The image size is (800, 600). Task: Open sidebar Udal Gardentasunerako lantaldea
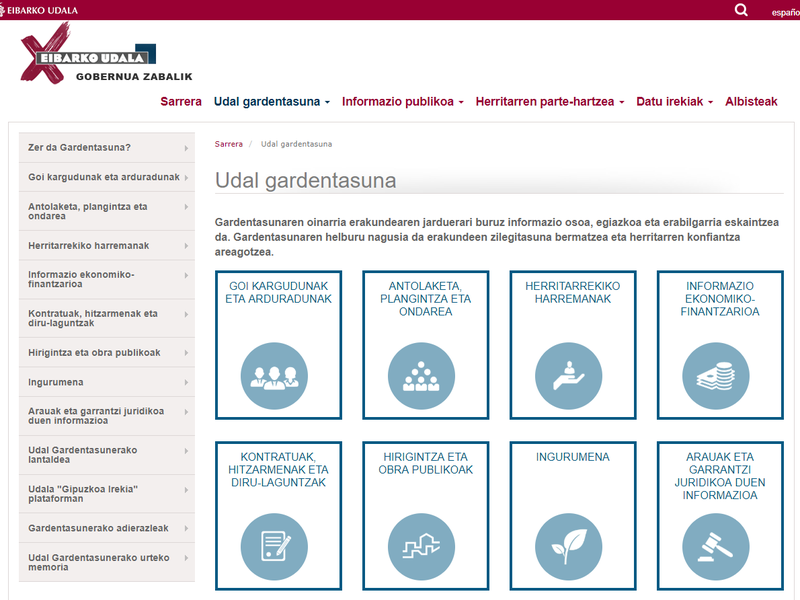pos(107,455)
